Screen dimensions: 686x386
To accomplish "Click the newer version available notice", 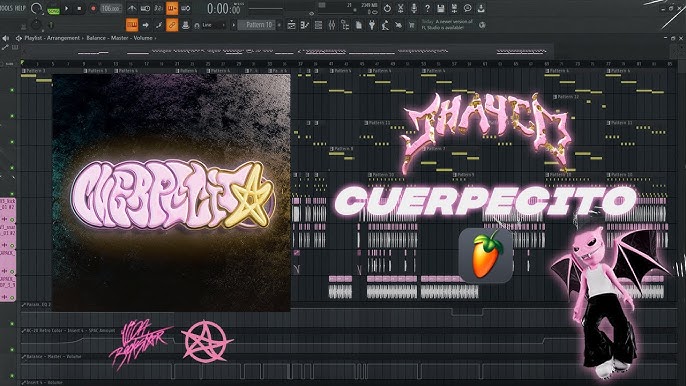I will pos(447,25).
